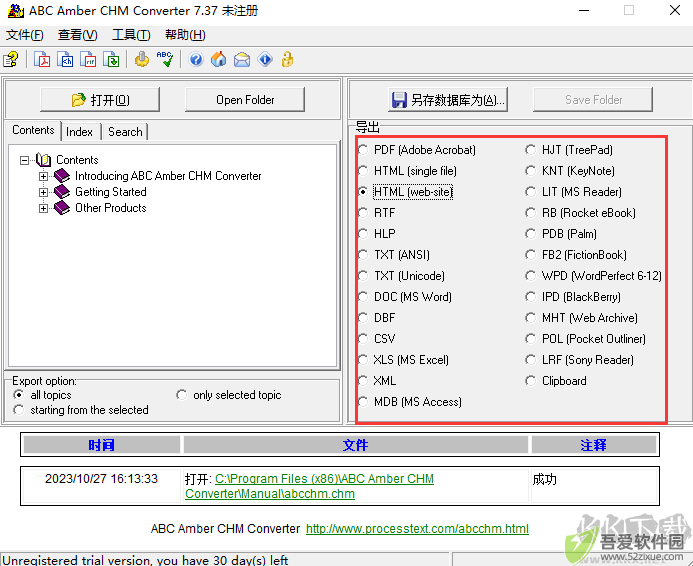Open the 帮助(H) menu

pos(185,34)
